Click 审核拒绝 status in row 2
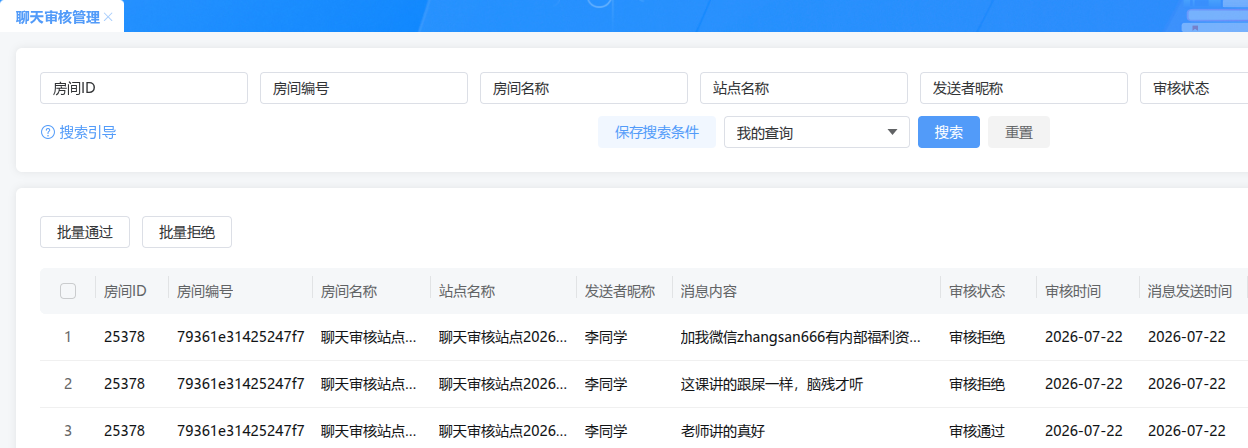1248x448 pixels. coord(977,384)
